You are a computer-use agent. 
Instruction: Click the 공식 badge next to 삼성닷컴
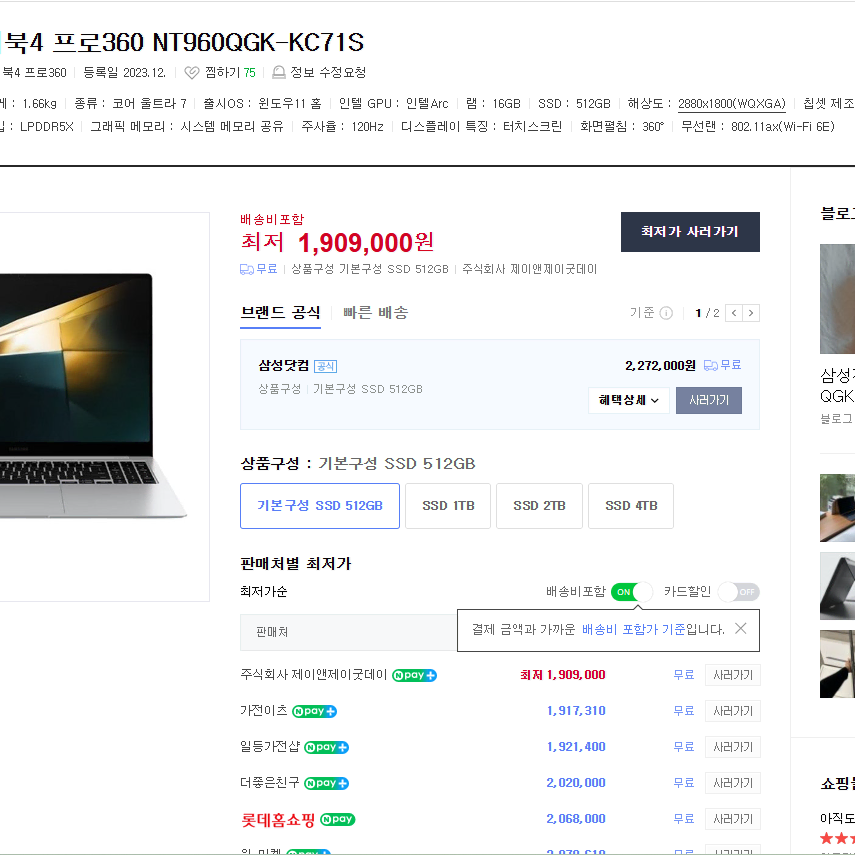pos(326,366)
